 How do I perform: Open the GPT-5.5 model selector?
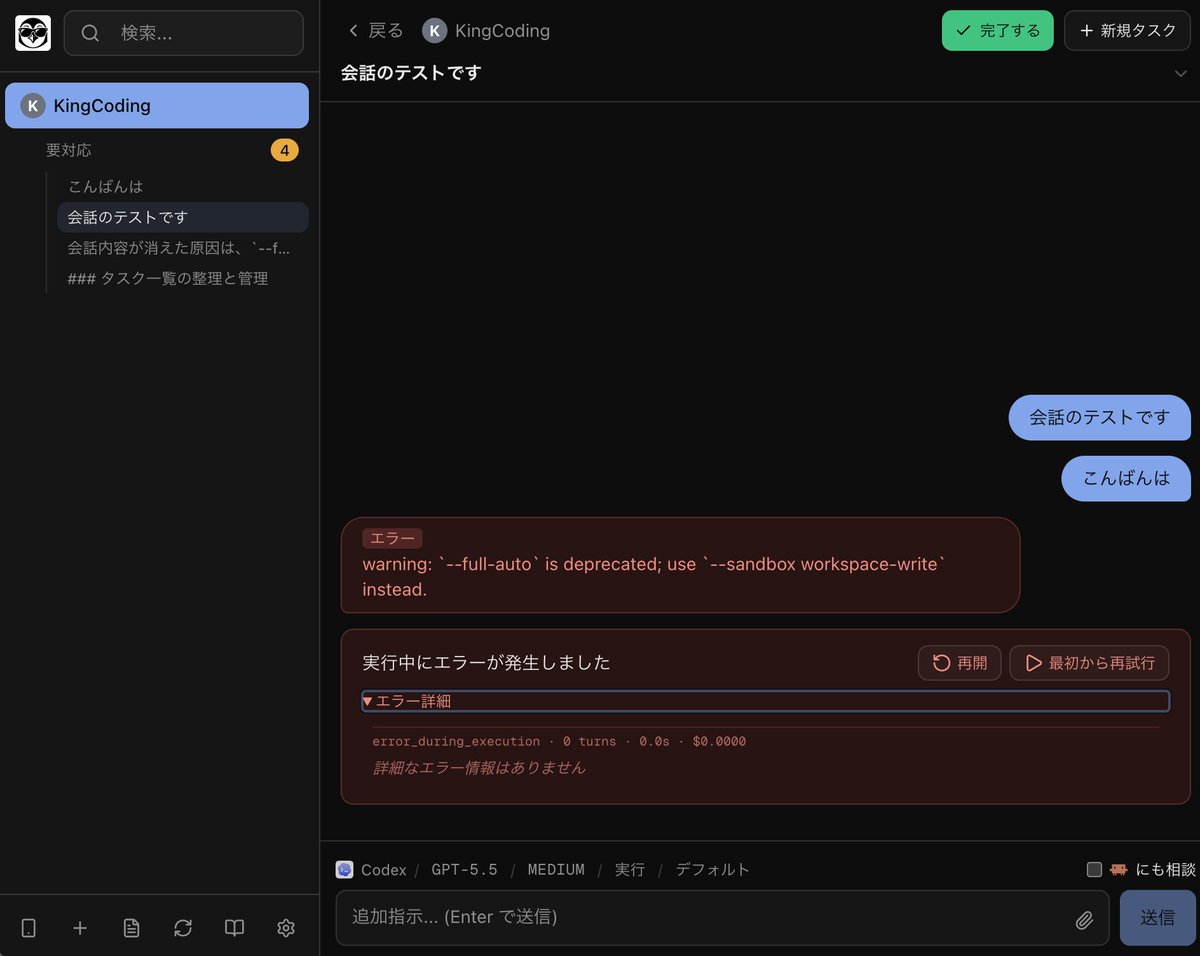tap(464, 870)
